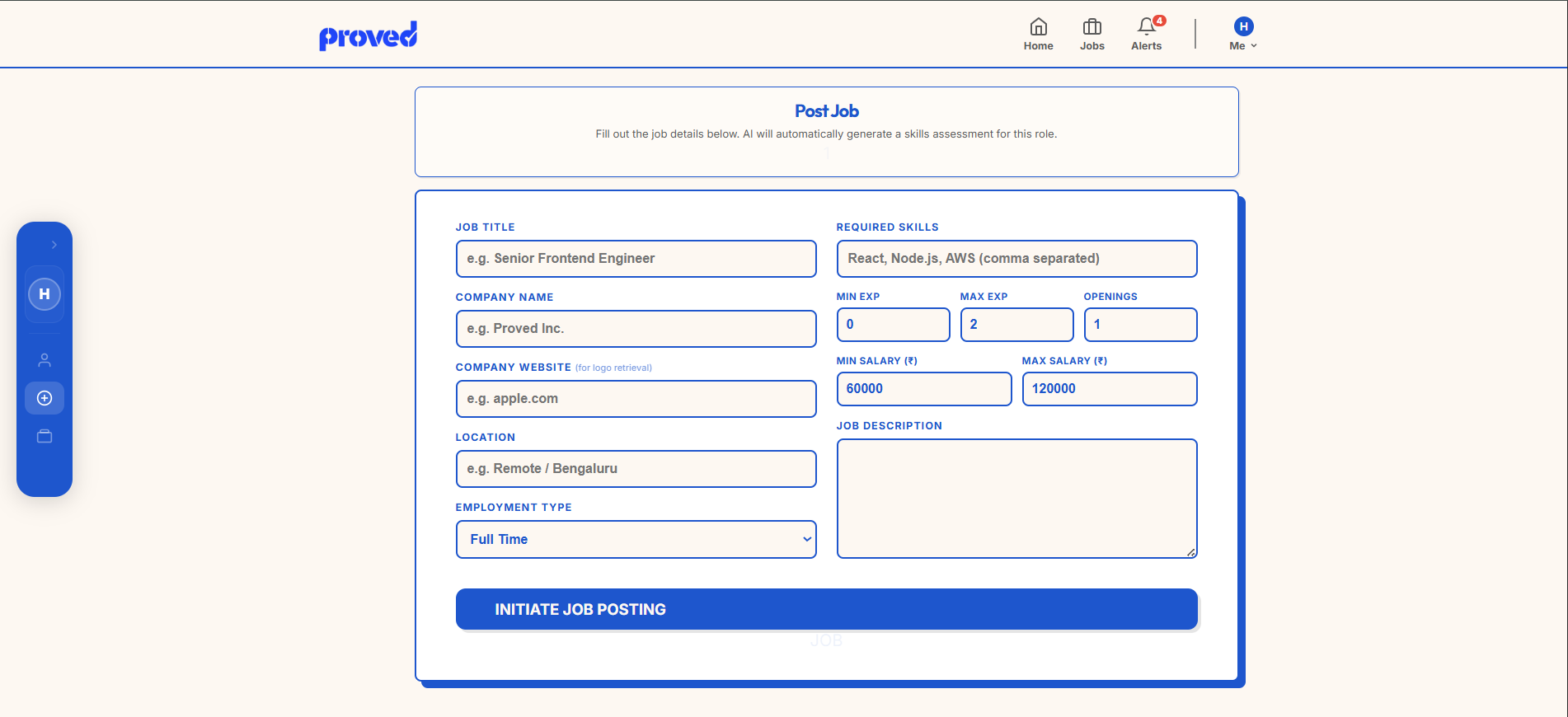The height and width of the screenshot is (717, 1568).
Task: Focus the Job Title input field
Action: (636, 259)
